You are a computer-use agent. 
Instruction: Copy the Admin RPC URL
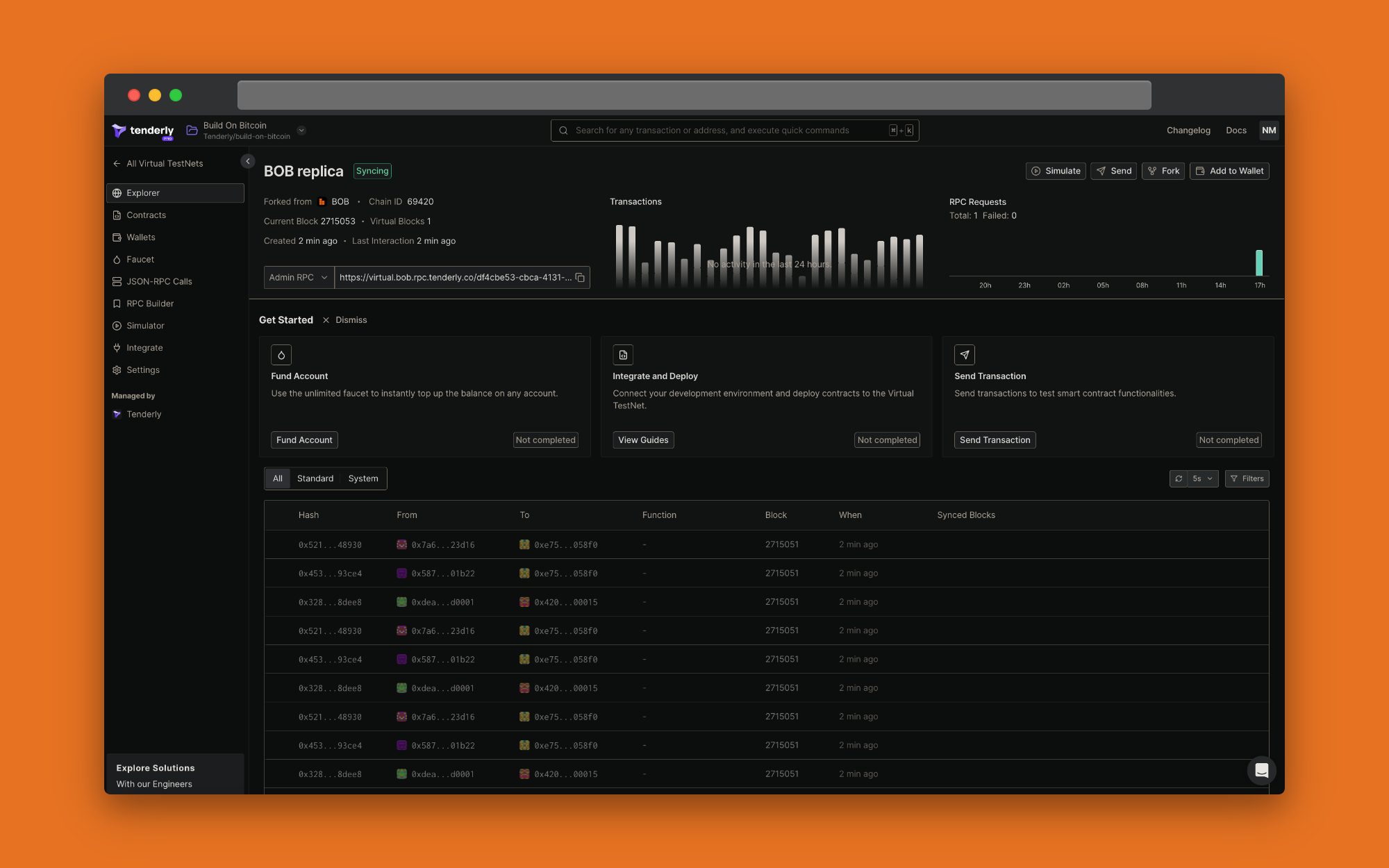[x=580, y=278]
